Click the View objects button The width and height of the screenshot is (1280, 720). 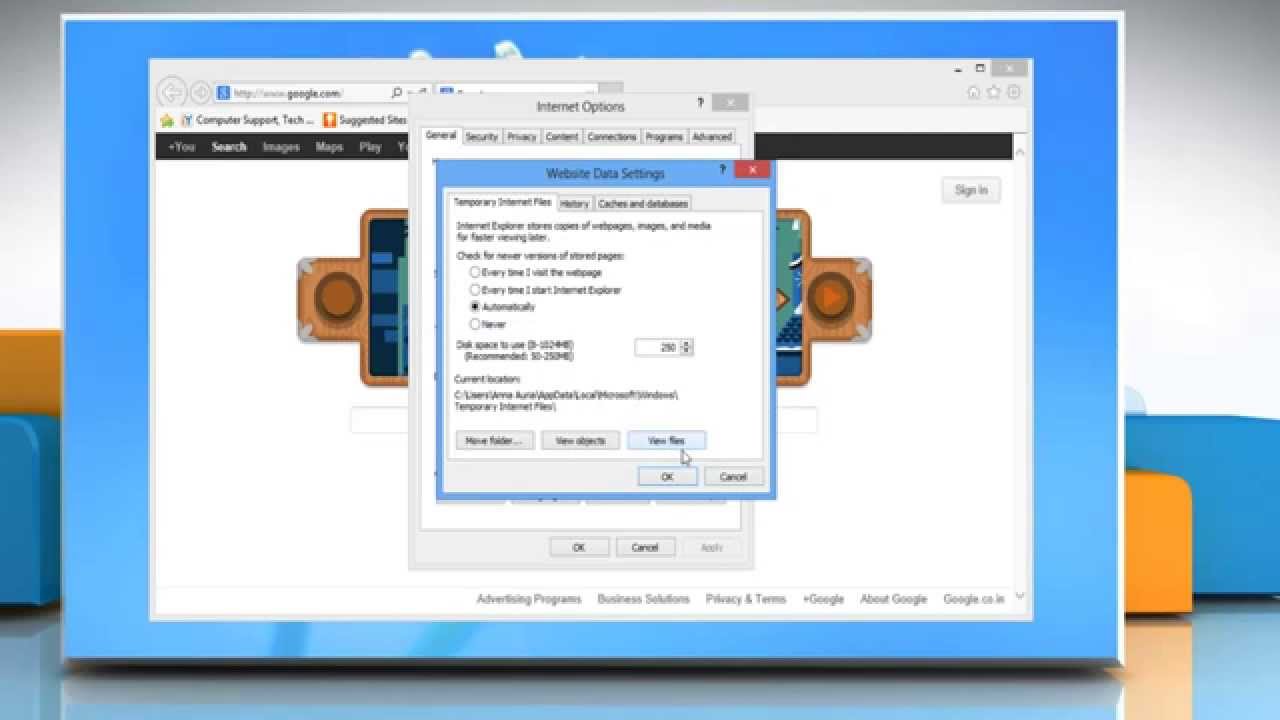pos(580,440)
